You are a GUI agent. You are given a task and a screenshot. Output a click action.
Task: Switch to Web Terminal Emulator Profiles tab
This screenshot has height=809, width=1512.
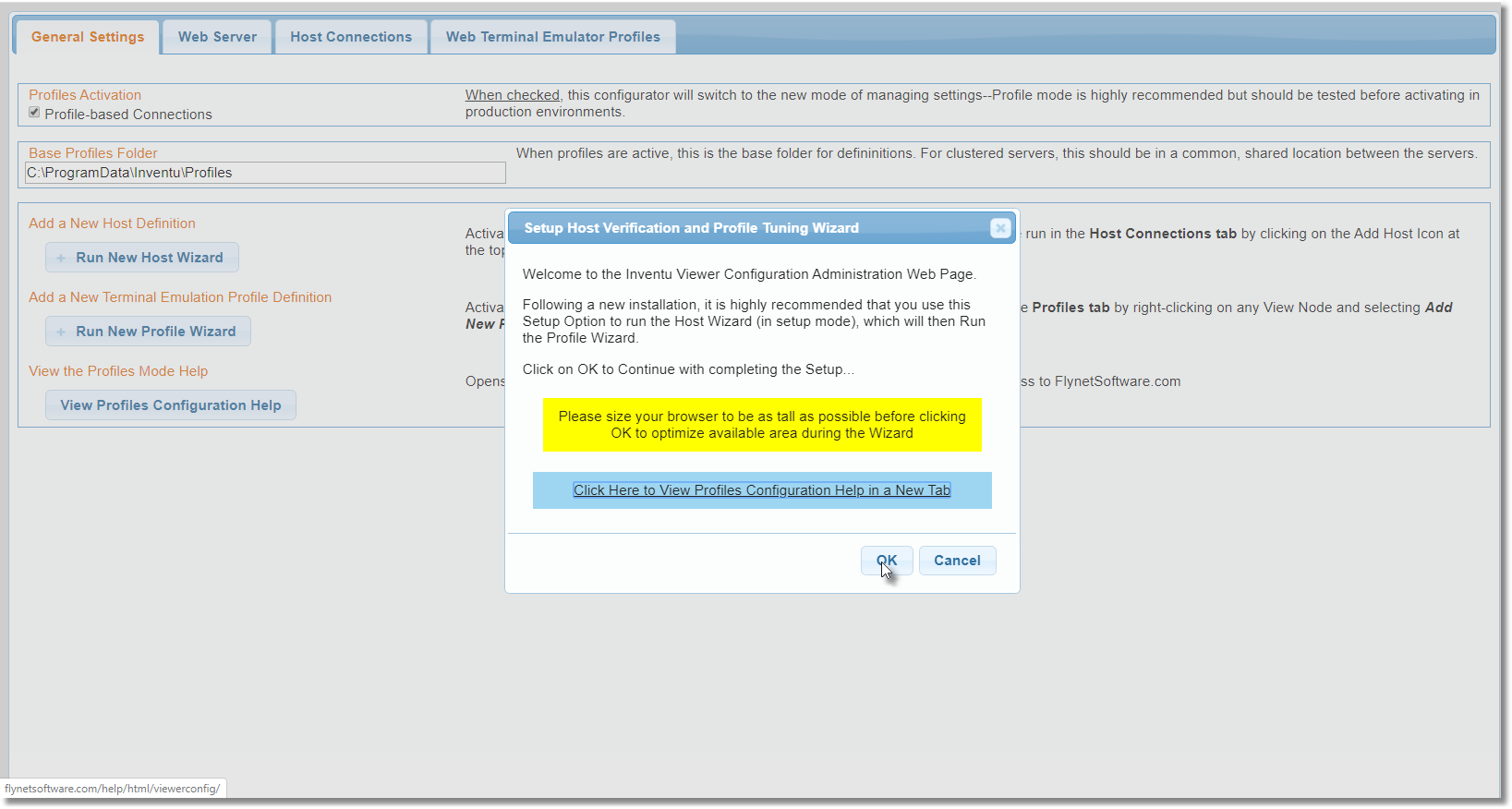coord(553,37)
